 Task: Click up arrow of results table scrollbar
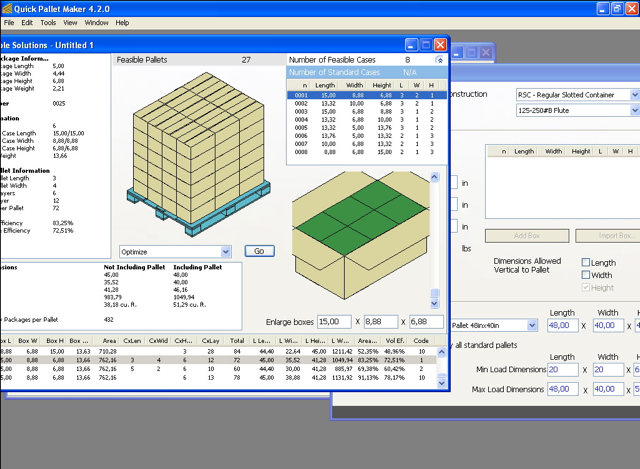[x=442, y=352]
